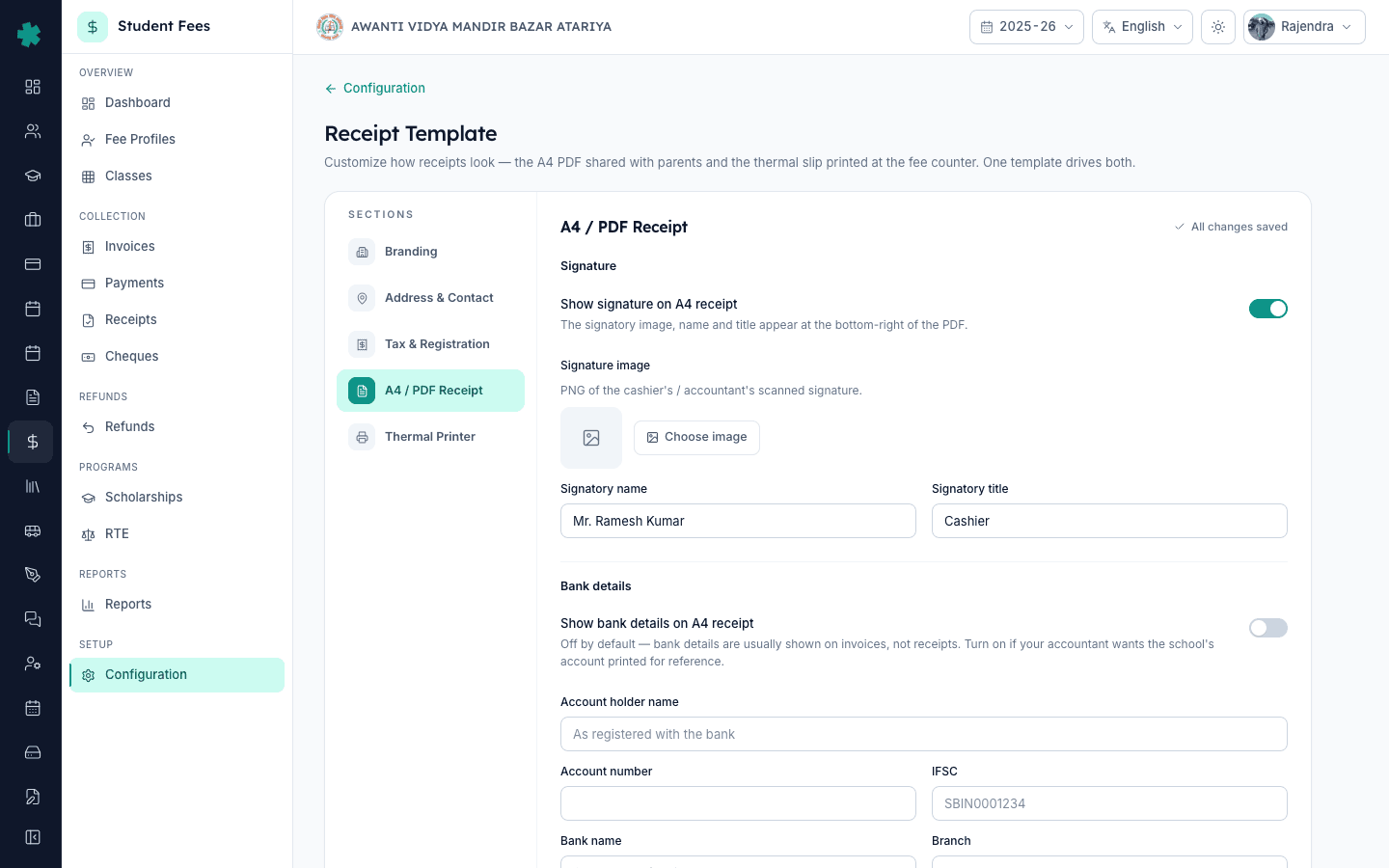Open the user settings icon in dark rail

(32, 664)
